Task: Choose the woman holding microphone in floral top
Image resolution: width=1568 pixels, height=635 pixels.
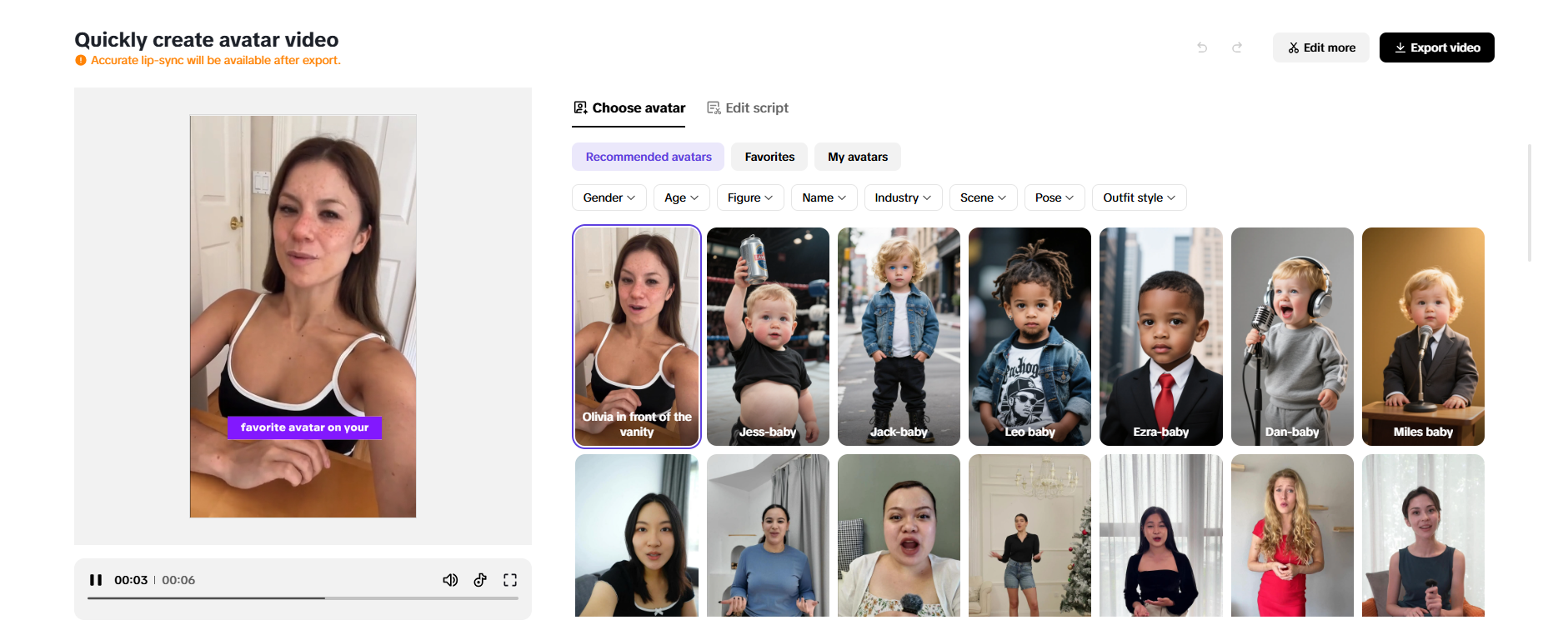Action: [x=899, y=535]
